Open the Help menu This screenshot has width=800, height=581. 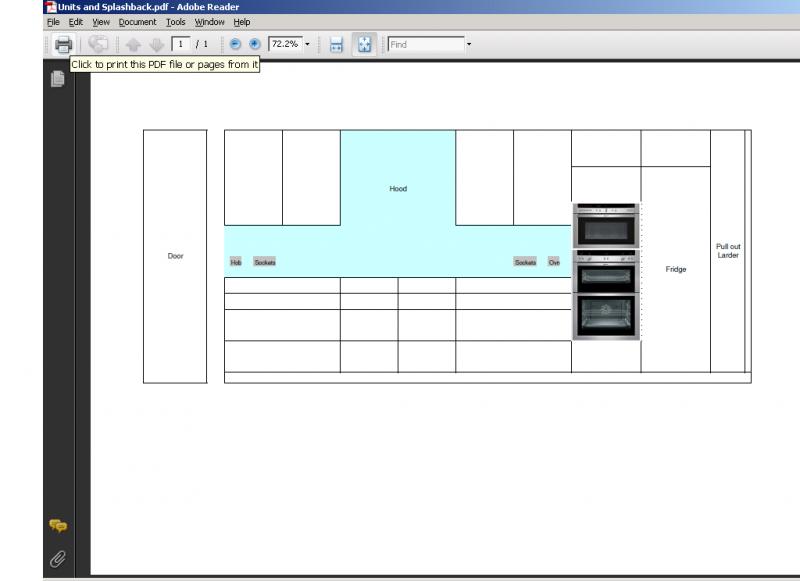pyautogui.click(x=242, y=22)
